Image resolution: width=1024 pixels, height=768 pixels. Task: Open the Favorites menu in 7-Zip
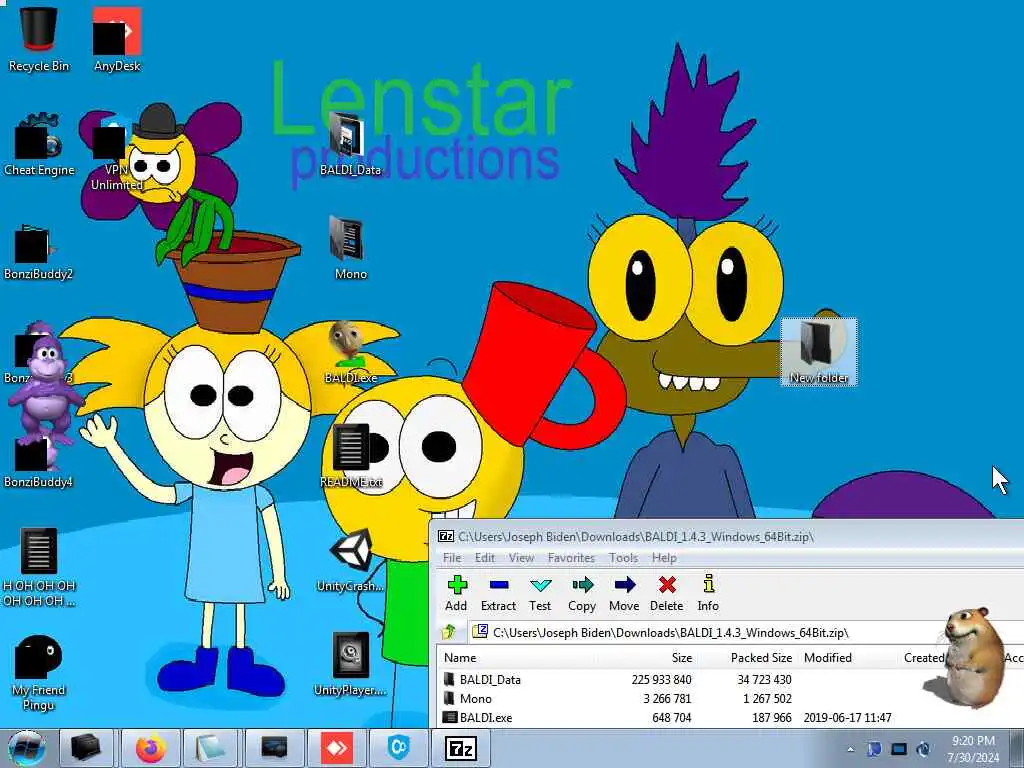(x=571, y=558)
